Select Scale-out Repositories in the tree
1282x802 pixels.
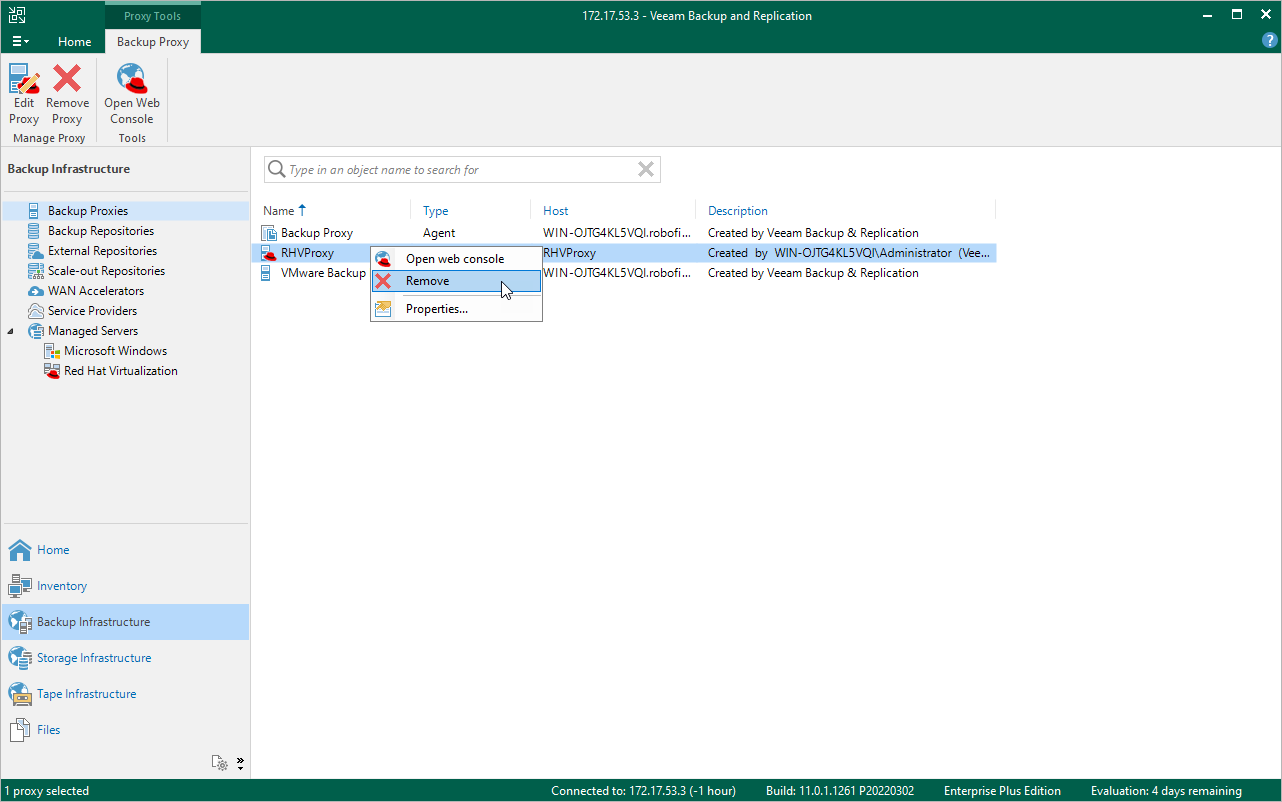click(x=106, y=271)
